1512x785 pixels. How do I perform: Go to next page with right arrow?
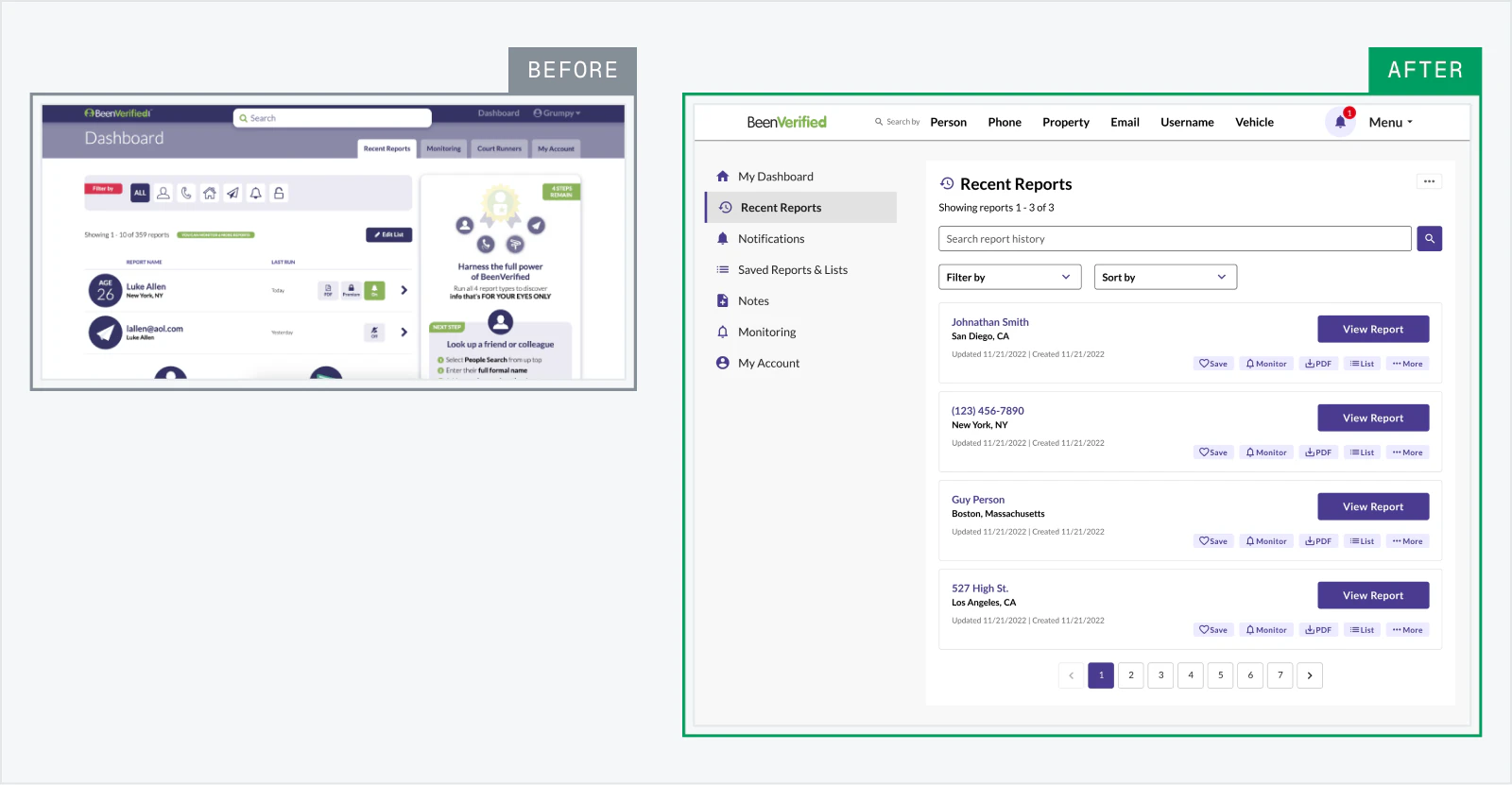pos(1310,675)
